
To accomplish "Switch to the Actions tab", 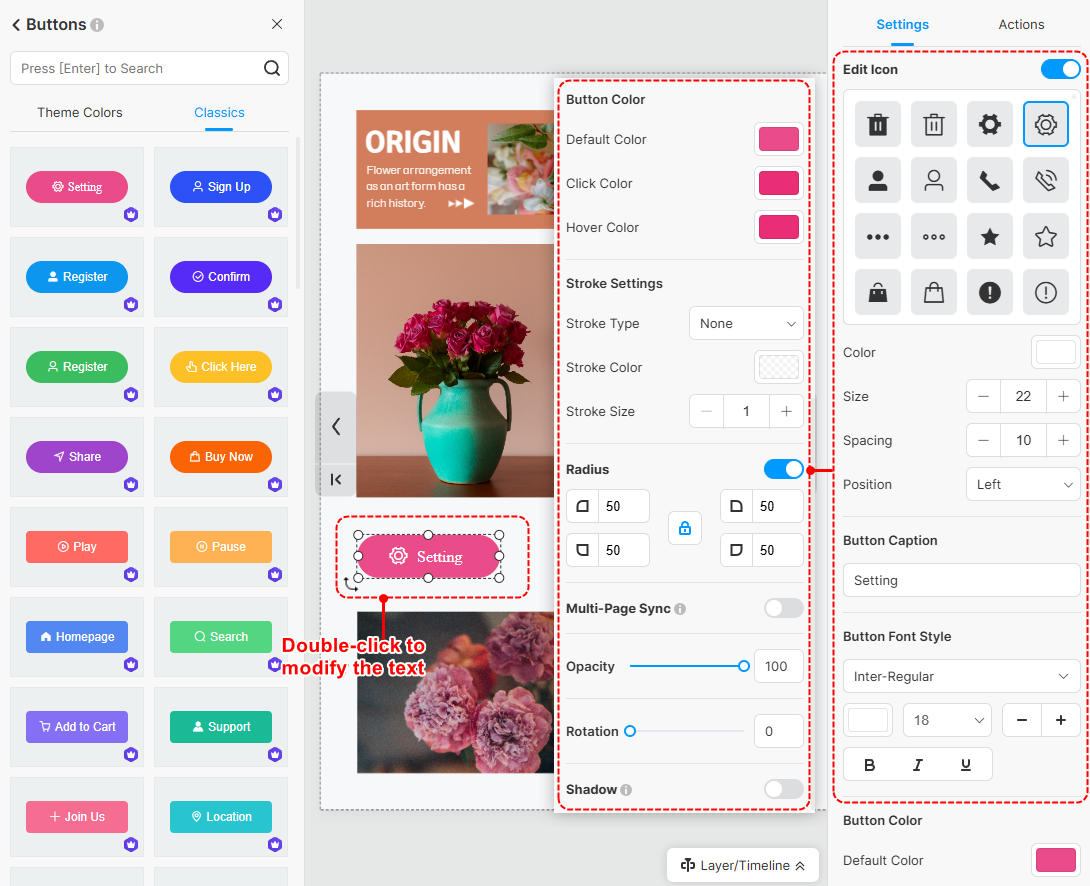I will (x=1021, y=24).
